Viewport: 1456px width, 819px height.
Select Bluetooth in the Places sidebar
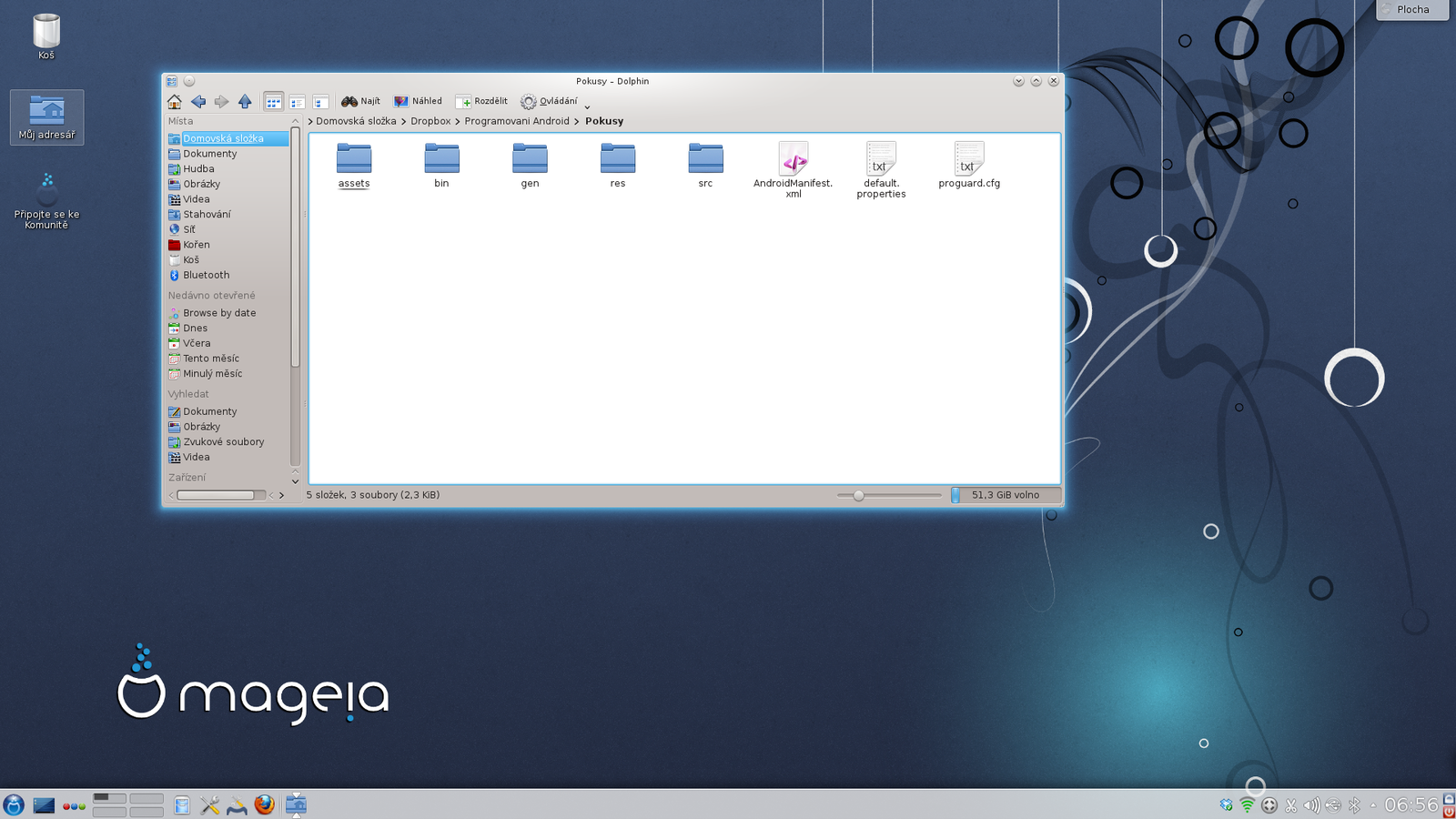point(206,275)
